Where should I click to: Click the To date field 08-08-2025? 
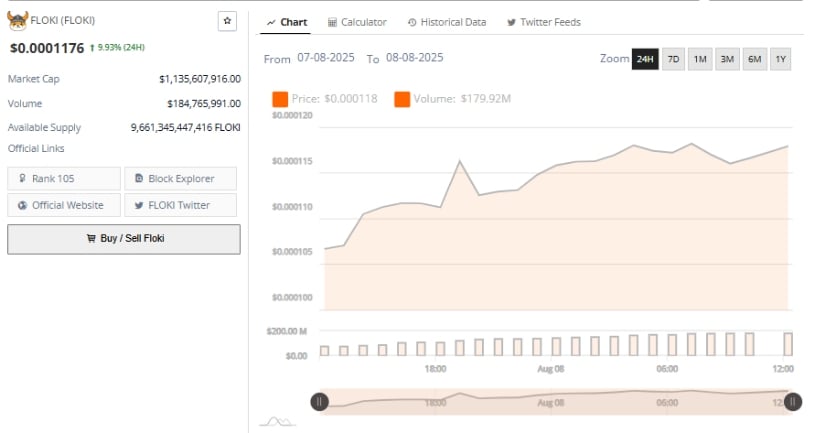pyautogui.click(x=415, y=57)
